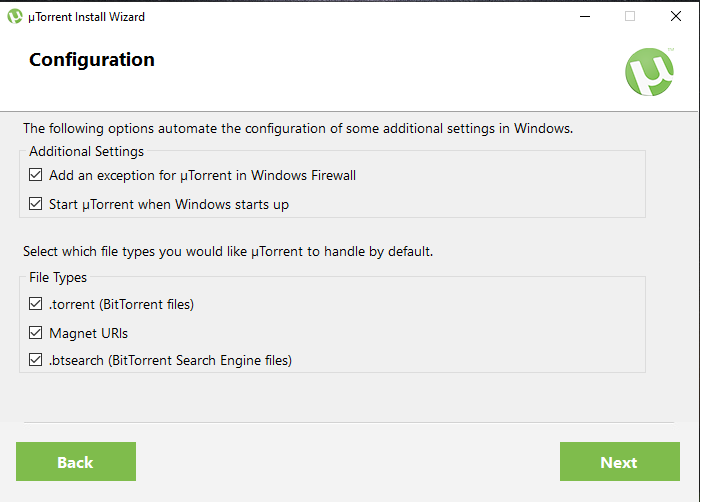Image resolution: width=701 pixels, height=503 pixels.
Task: Click the 'Select which file types' instruction text
Action: pos(228,251)
